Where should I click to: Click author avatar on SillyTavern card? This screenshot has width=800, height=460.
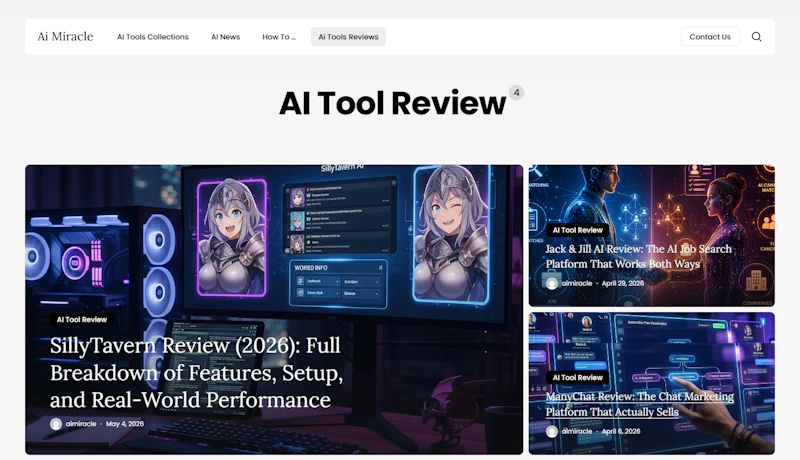click(x=56, y=424)
